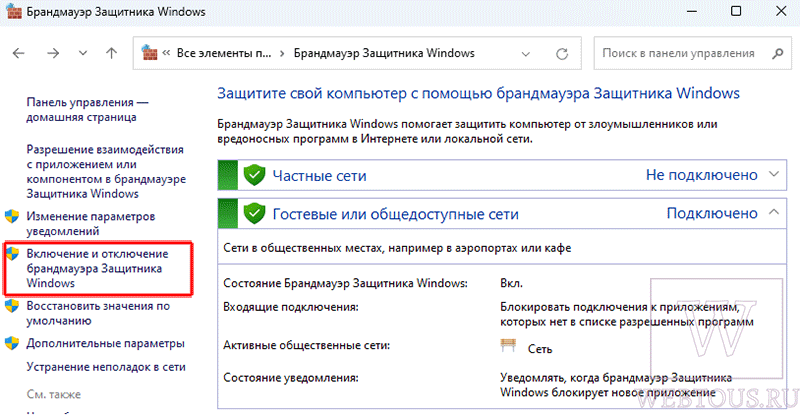The height and width of the screenshot is (416, 800).
Task: Click the firewall icon in address bar
Action: pos(149,53)
